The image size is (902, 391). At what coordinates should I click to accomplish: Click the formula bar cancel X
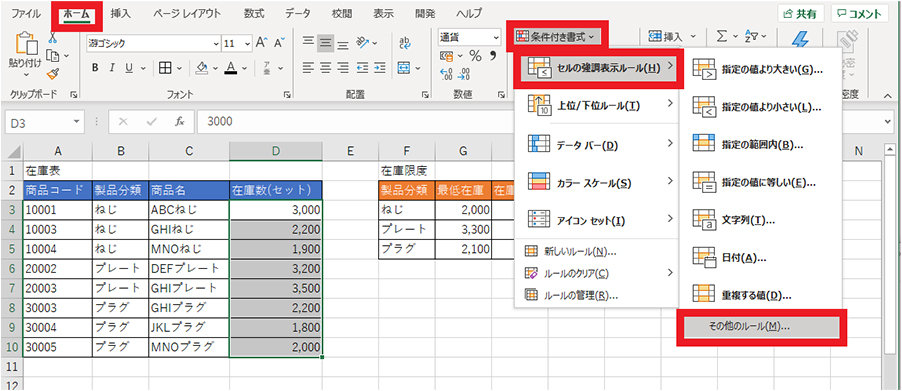pos(123,122)
